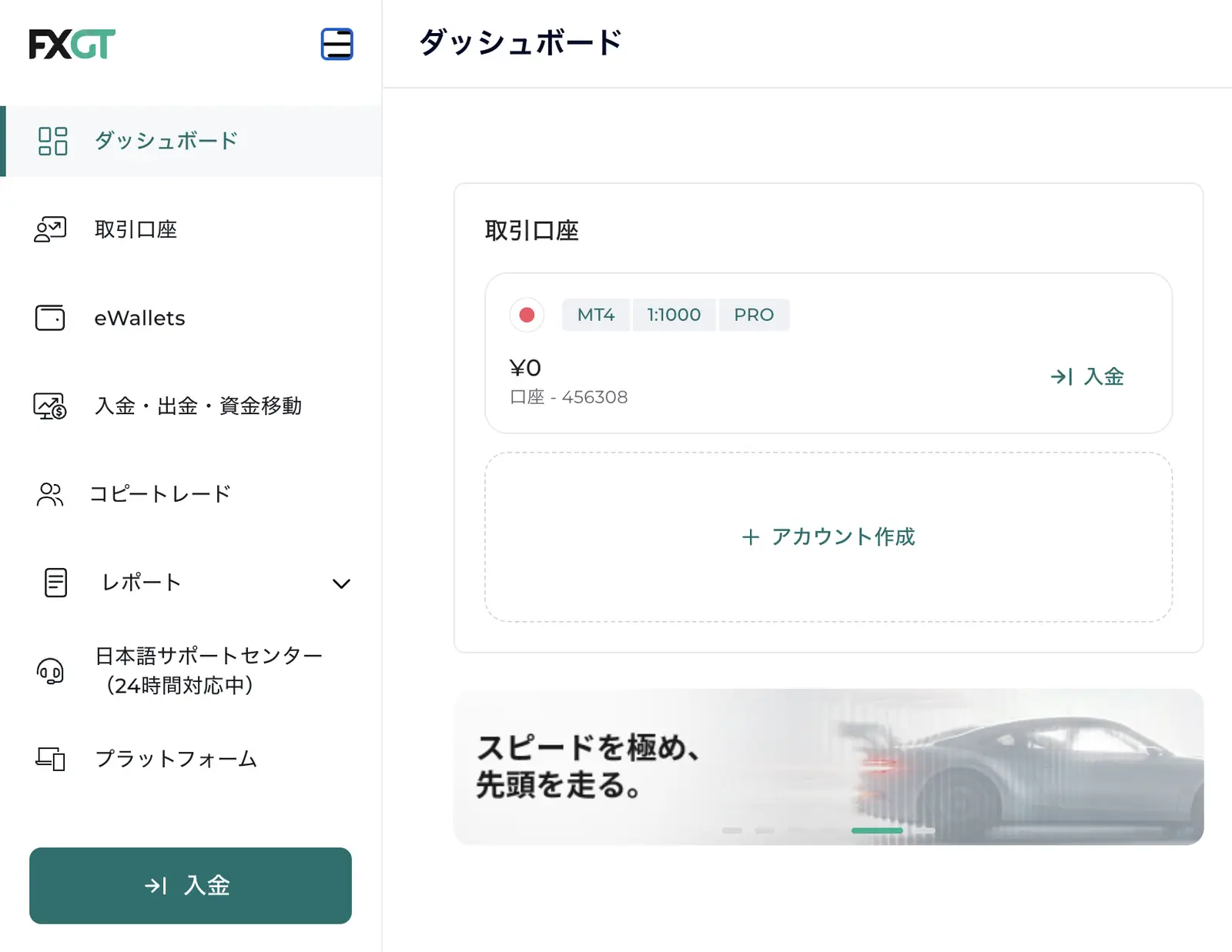Open the プラットフォーム menu item
Image resolution: width=1232 pixels, height=952 pixels.
pyautogui.click(x=191, y=759)
